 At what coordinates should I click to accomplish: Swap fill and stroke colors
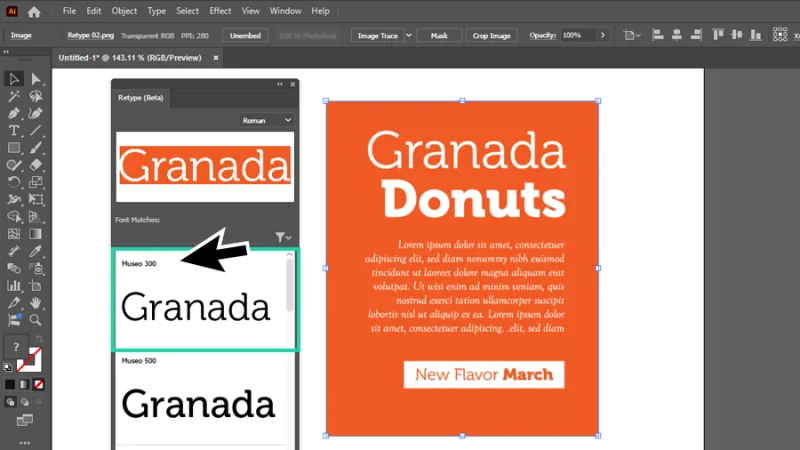coord(40,339)
